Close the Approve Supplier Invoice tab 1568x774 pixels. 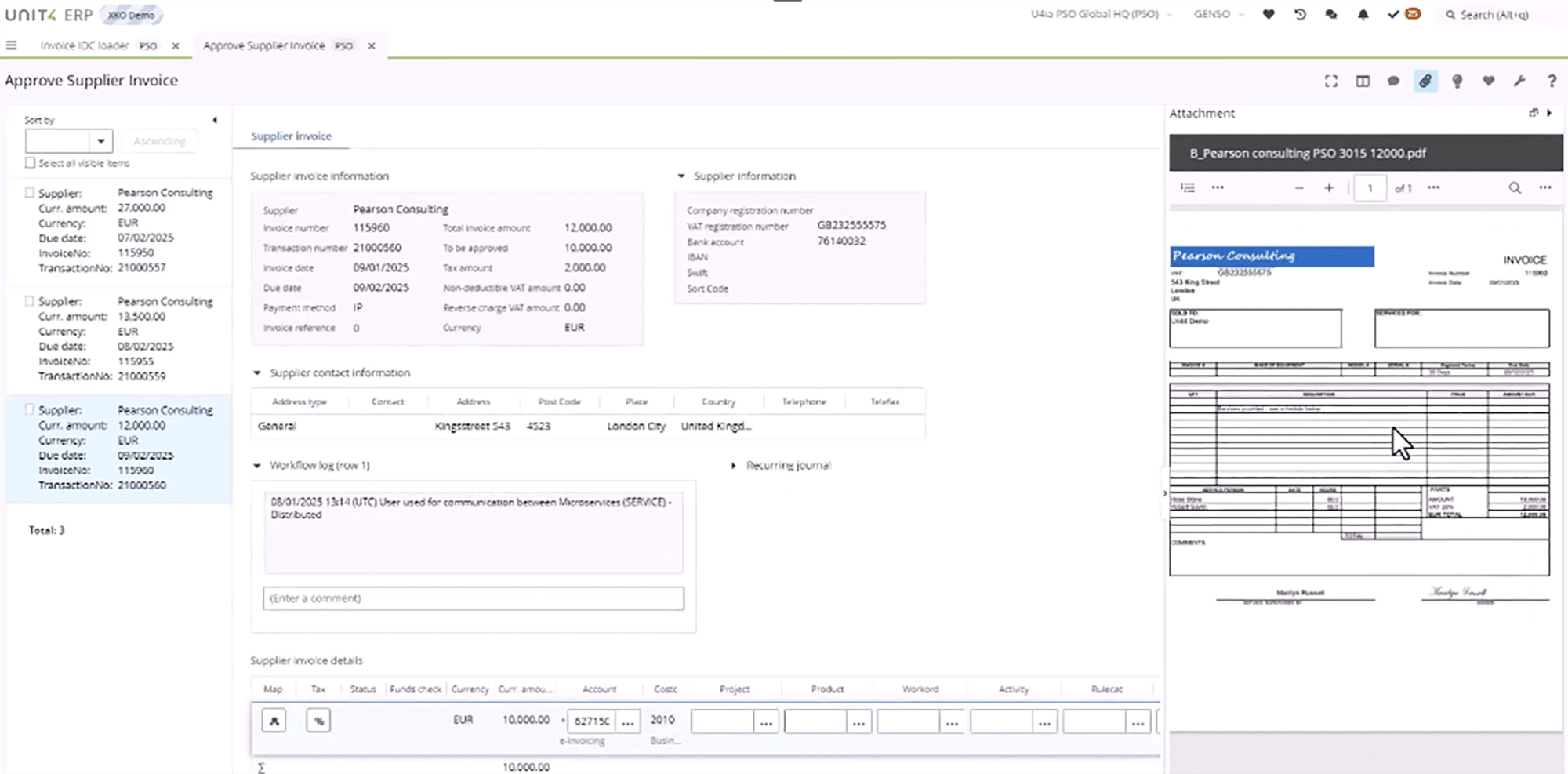coord(372,45)
